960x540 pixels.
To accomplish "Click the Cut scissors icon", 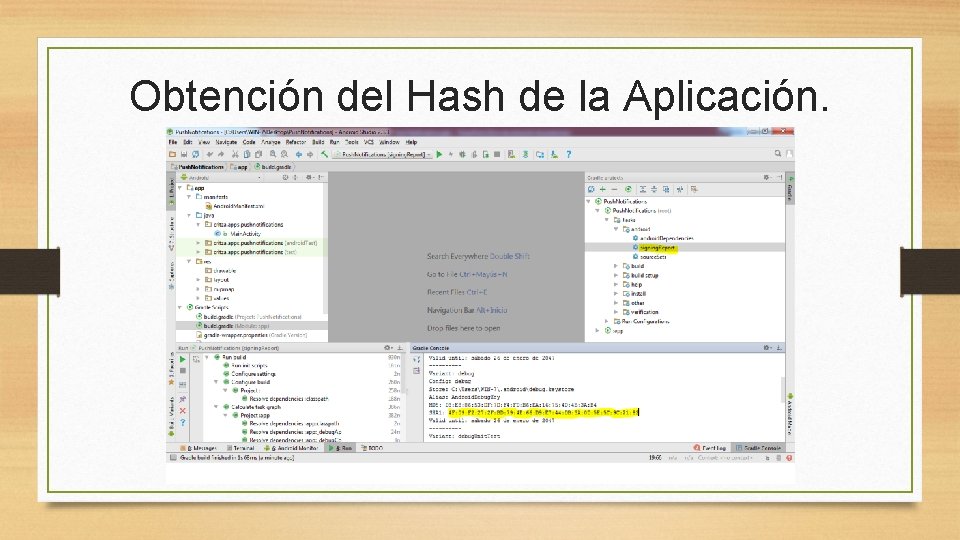I will (235, 154).
